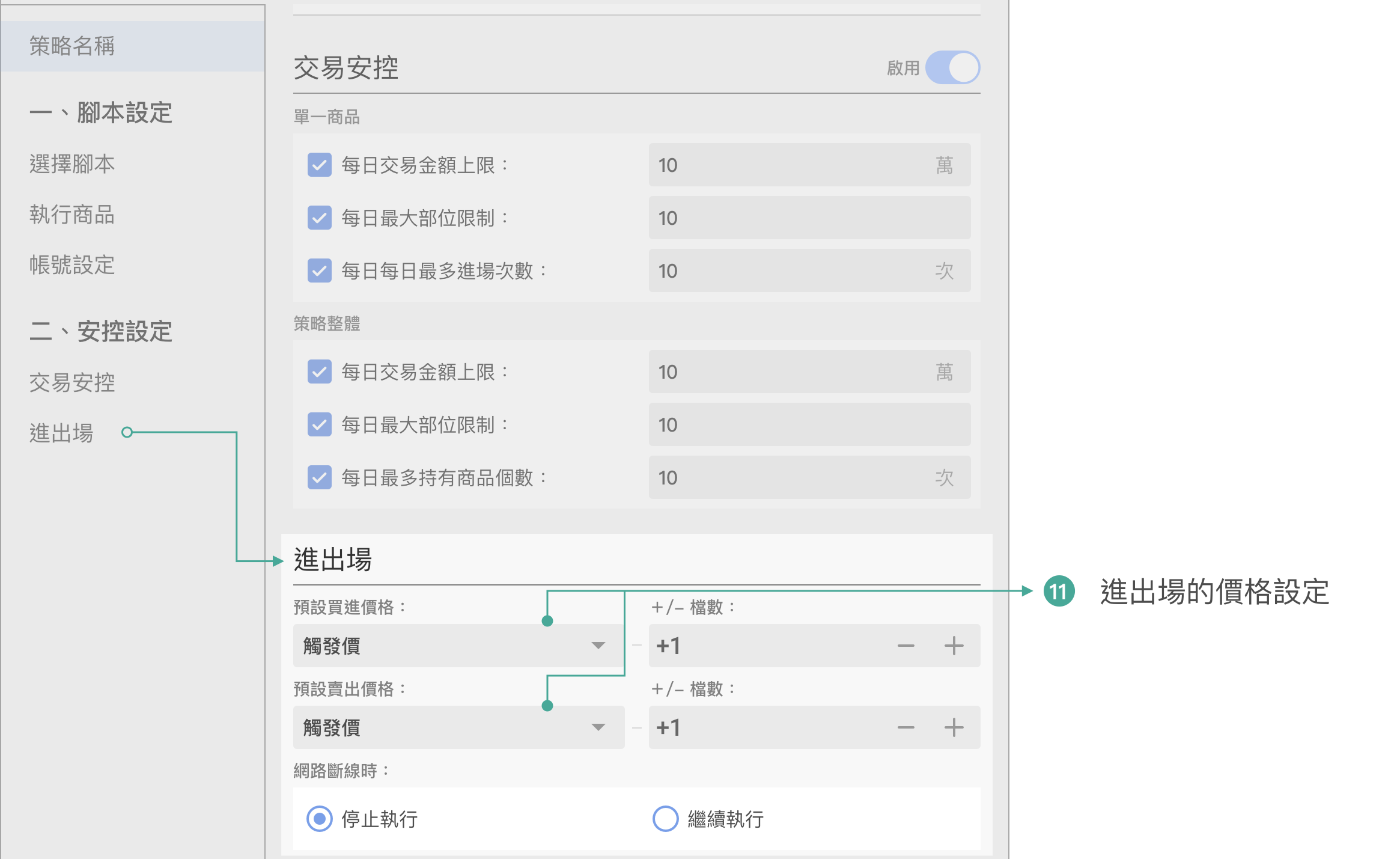1400x859 pixels.
Task: Toggle the 交易安控 啟用 switch
Action: coord(952,67)
